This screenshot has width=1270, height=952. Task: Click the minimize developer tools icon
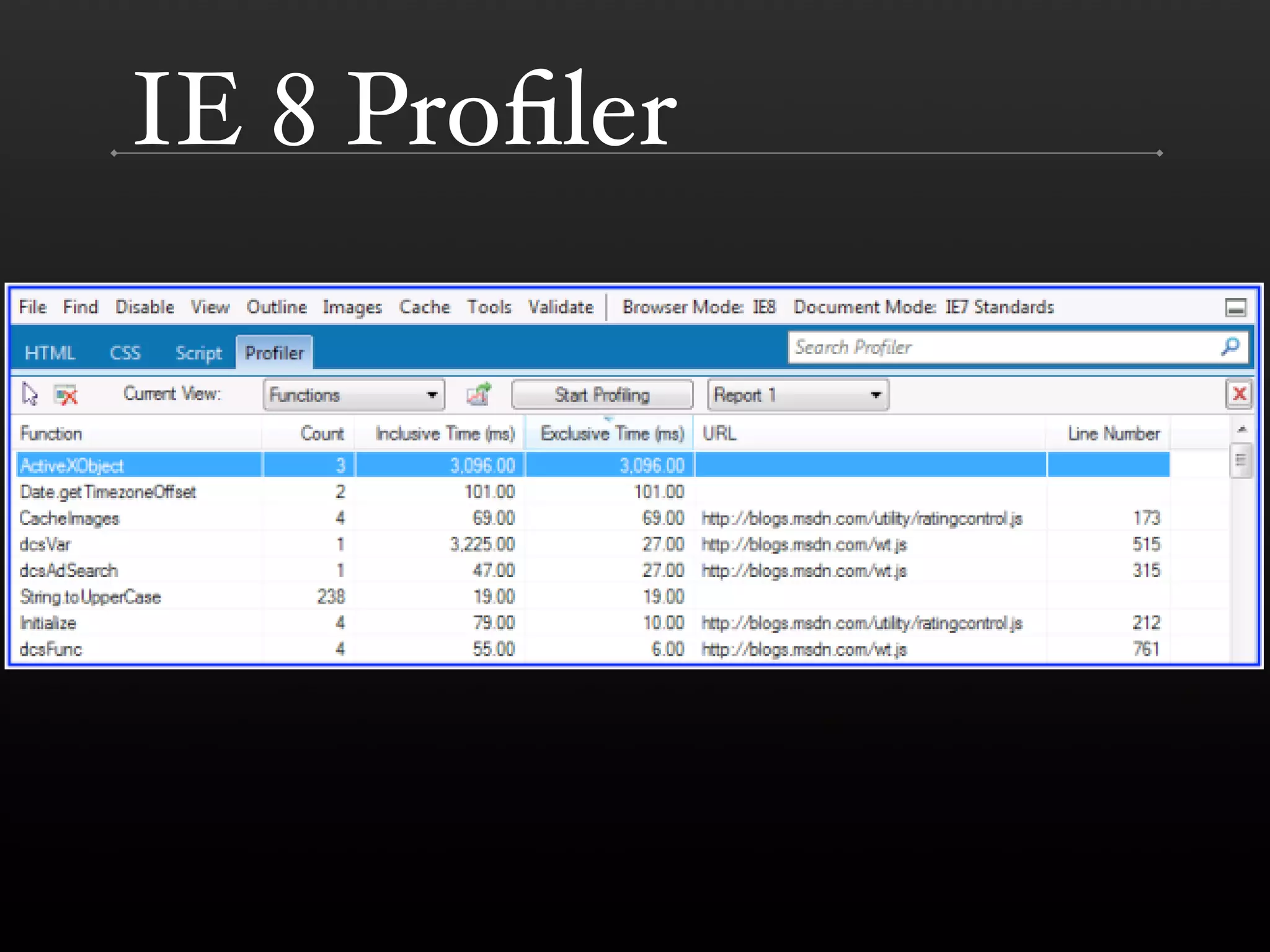[1235, 307]
